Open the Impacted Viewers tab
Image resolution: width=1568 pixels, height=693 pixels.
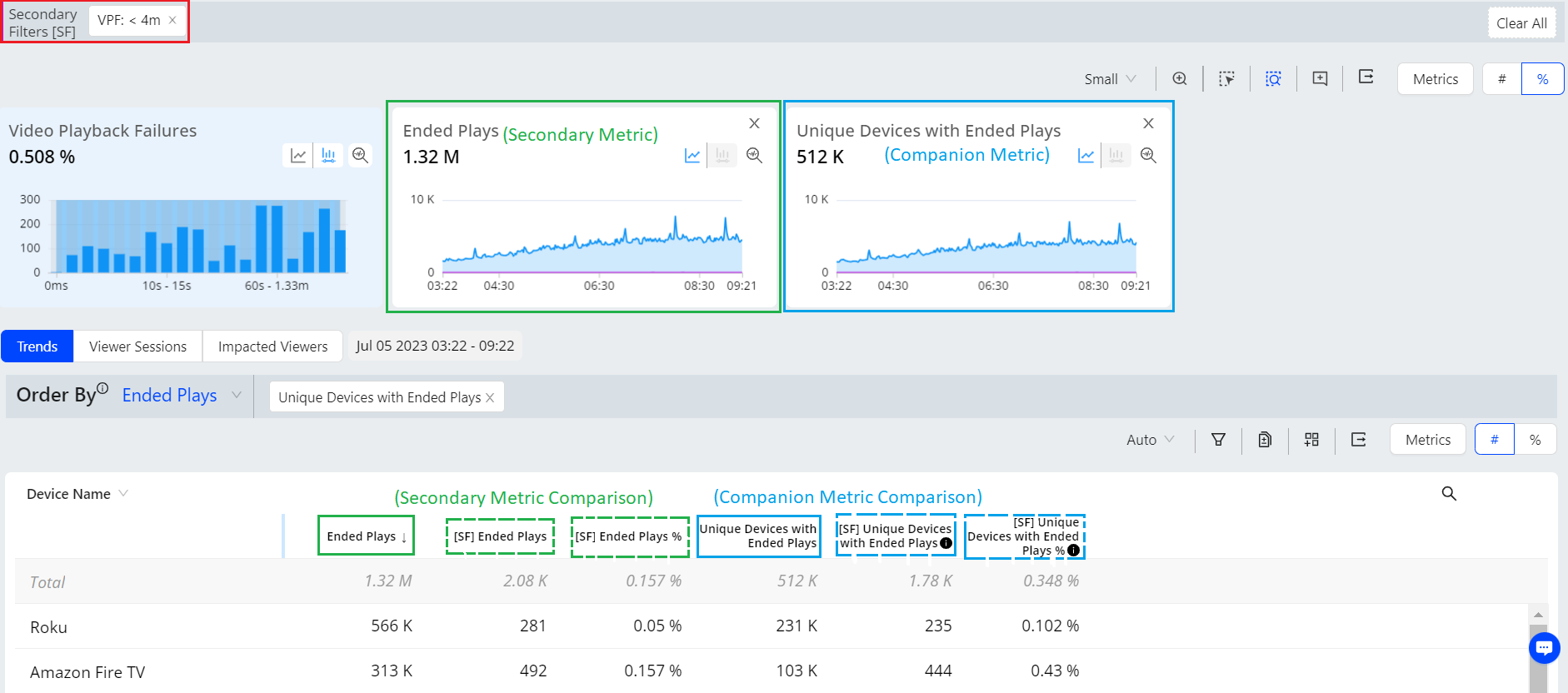272,346
